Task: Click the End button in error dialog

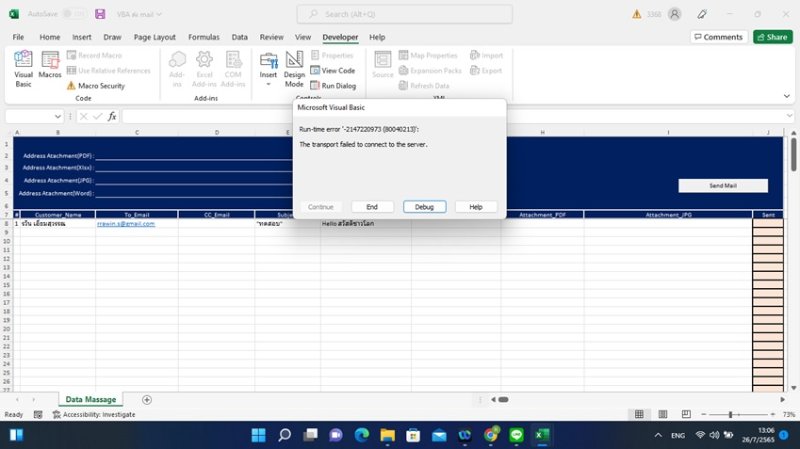Action: (372, 206)
